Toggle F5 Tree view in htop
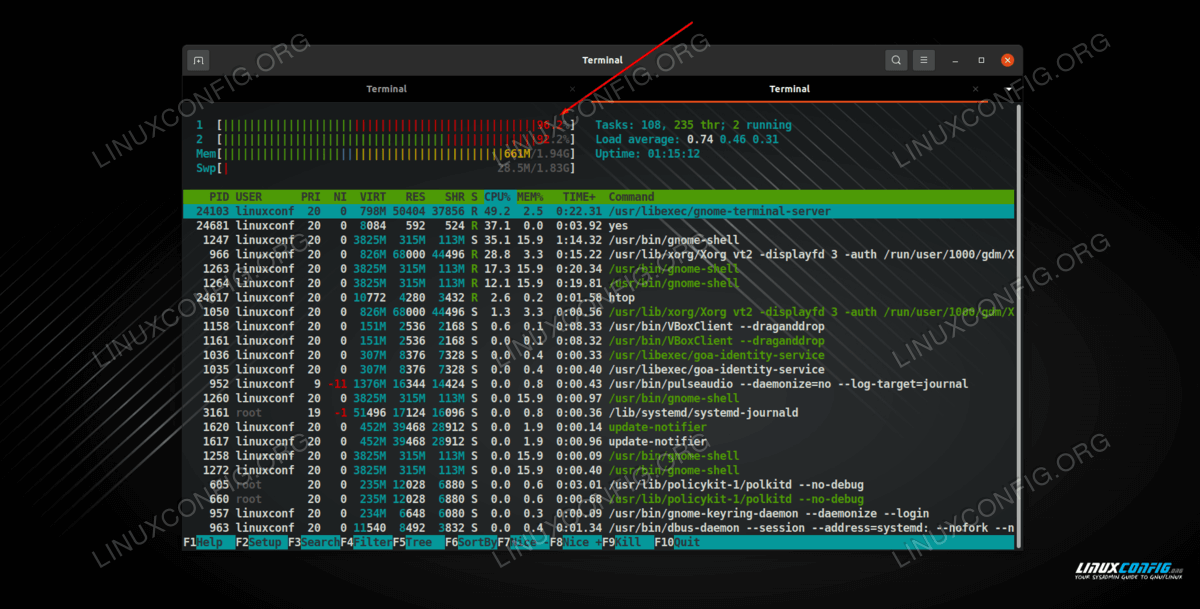The width and height of the screenshot is (1200, 609). click(x=423, y=542)
